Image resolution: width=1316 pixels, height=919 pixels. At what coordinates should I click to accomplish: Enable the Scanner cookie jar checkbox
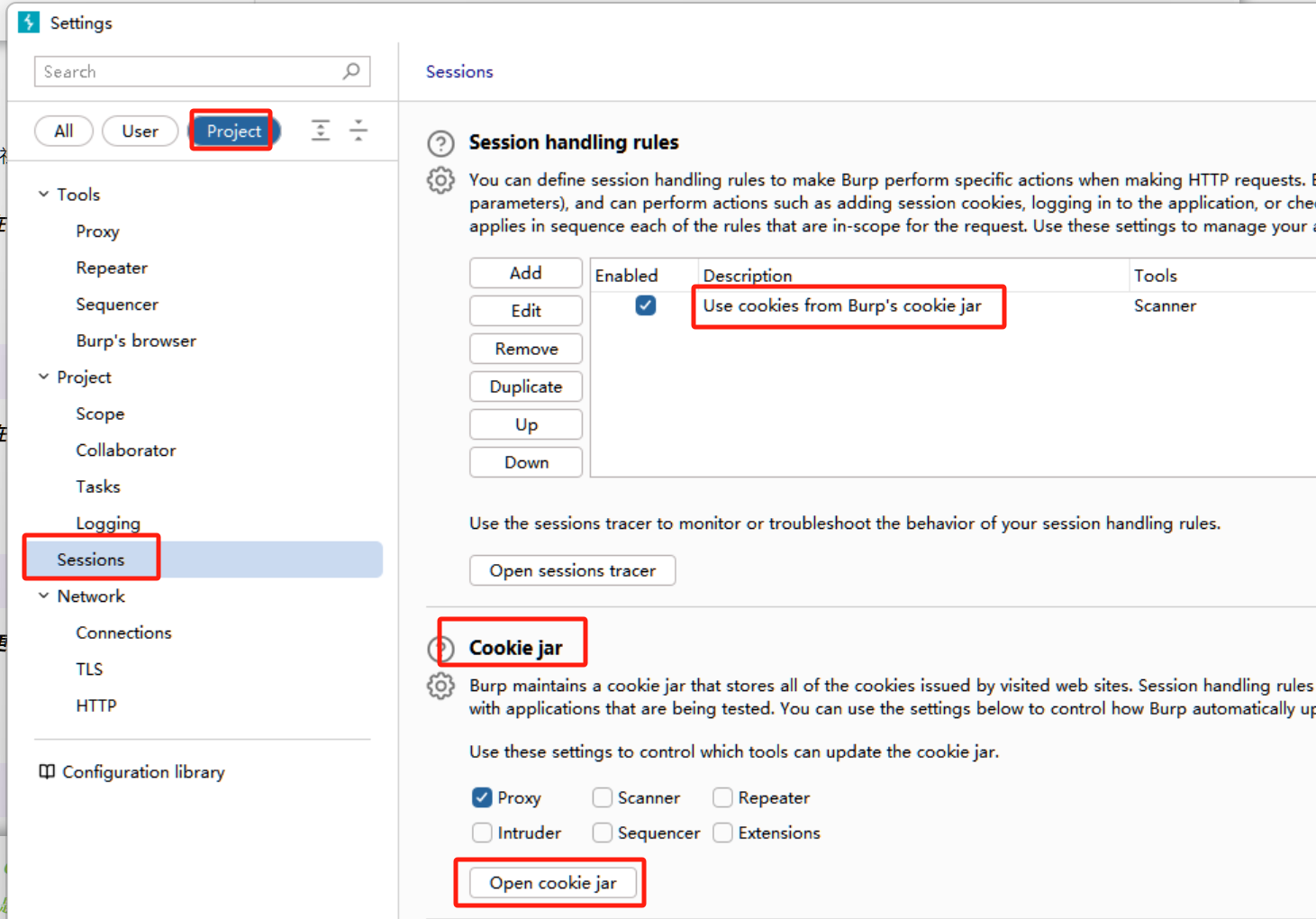click(603, 797)
